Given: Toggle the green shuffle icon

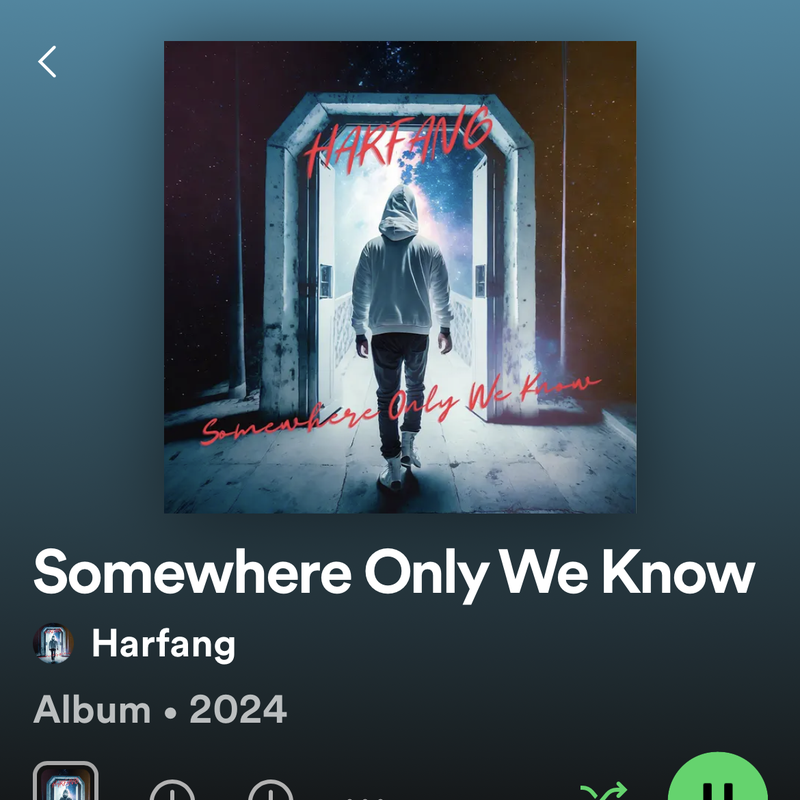Looking at the screenshot, I should (x=604, y=791).
